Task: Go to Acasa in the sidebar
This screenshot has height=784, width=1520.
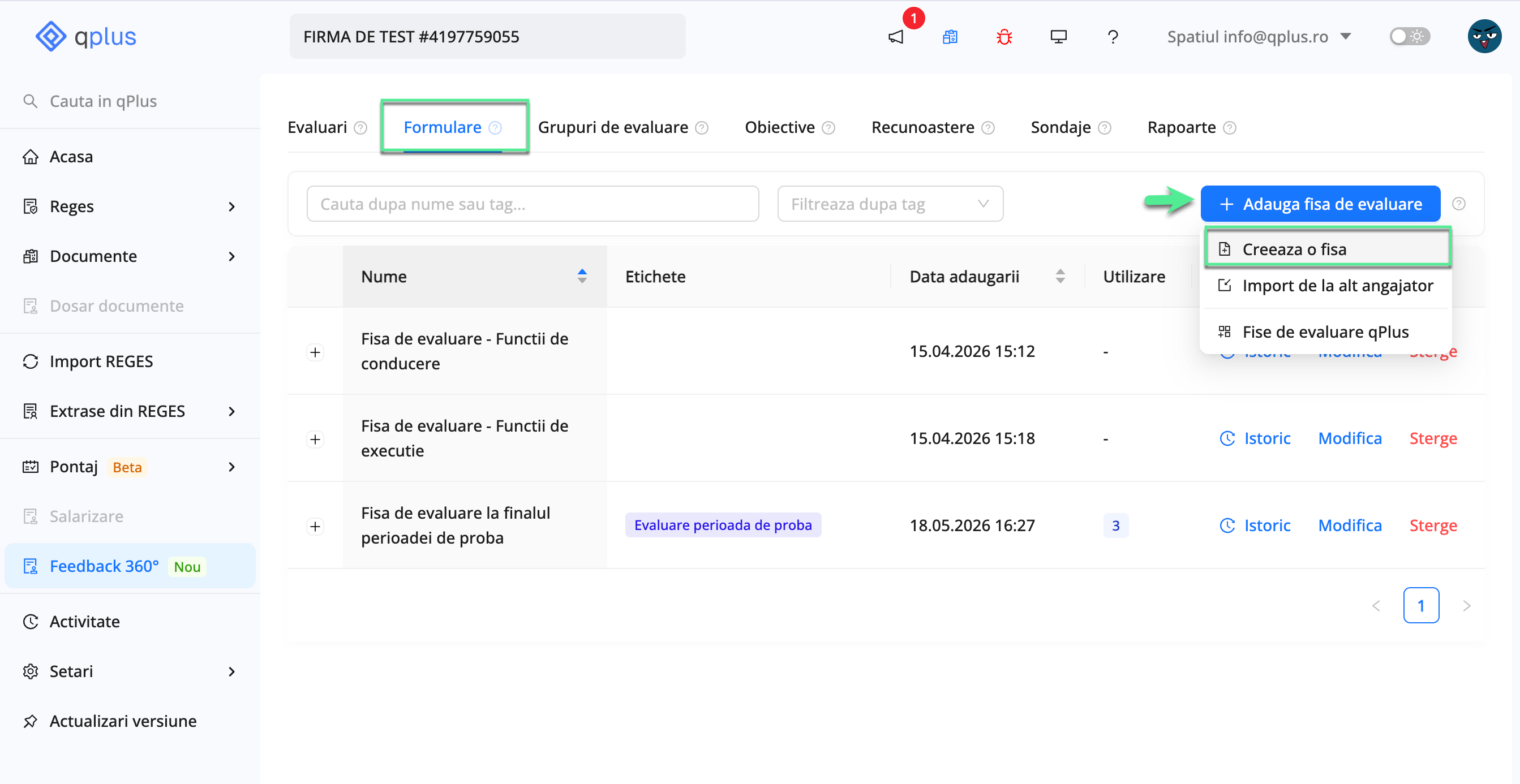Action: pyautogui.click(x=71, y=156)
